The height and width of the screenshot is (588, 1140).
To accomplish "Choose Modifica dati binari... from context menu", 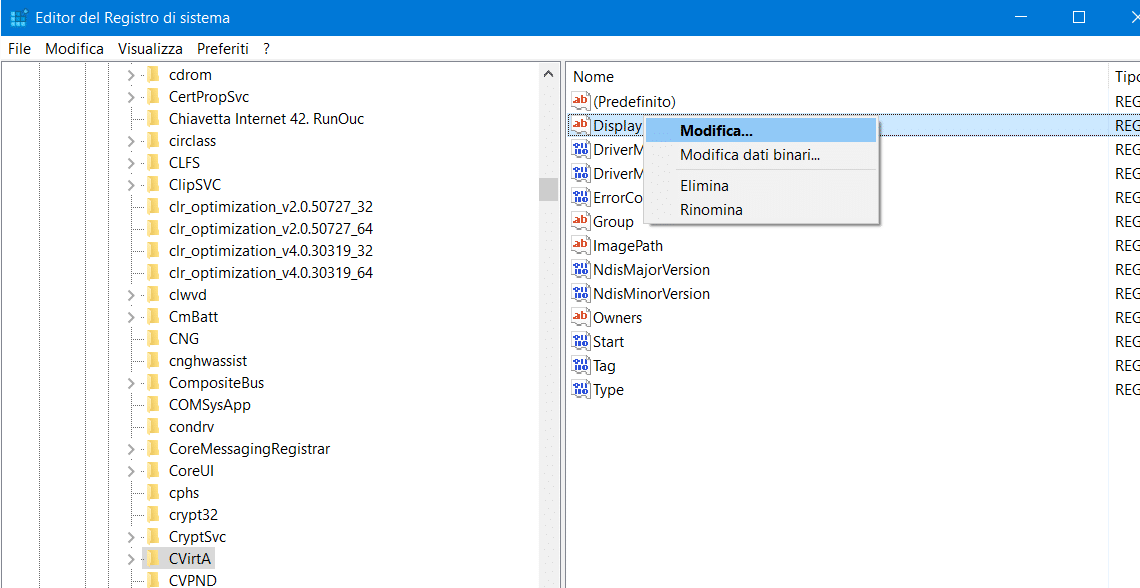I will click(762, 155).
